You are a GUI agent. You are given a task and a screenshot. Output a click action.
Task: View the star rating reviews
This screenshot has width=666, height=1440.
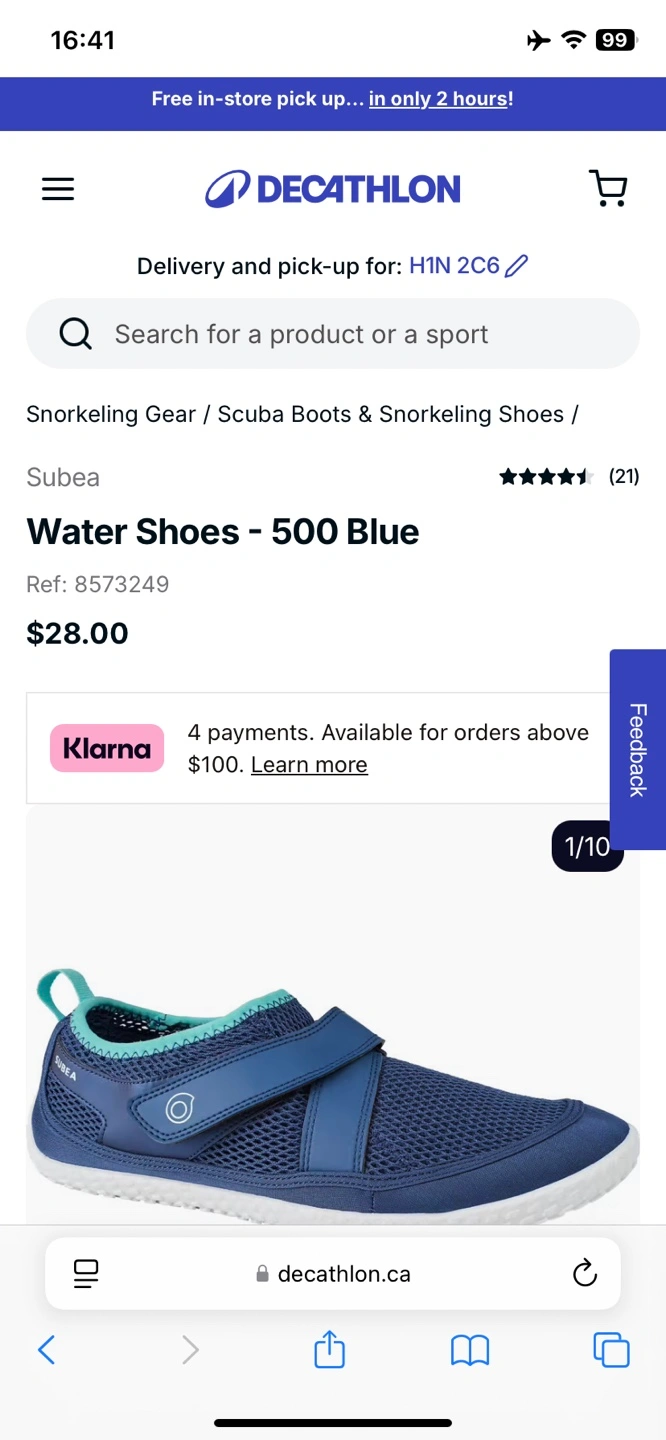point(568,477)
